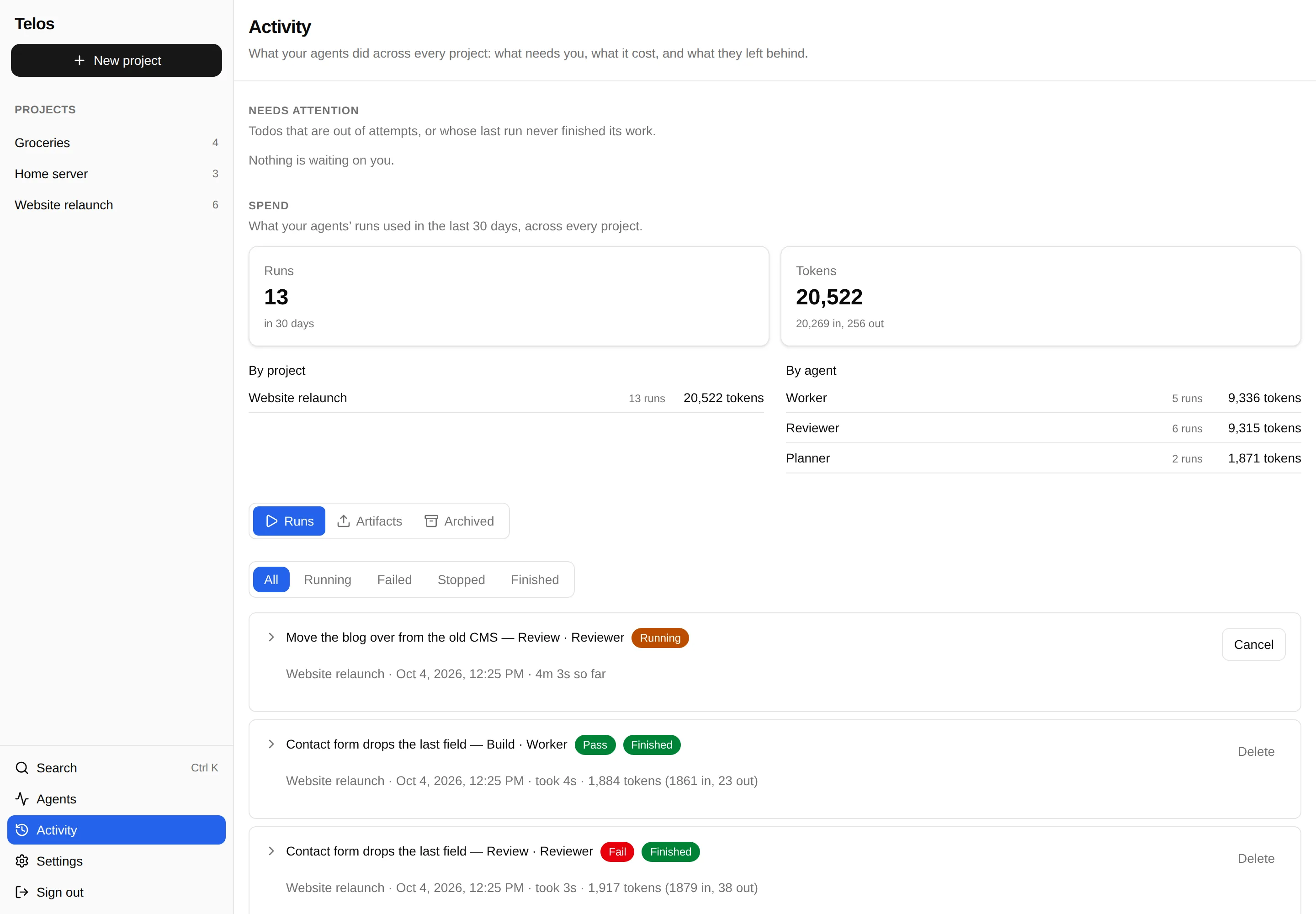Click the Ctrl K shortcut hint
This screenshot has height=914, width=1316.
click(204, 768)
